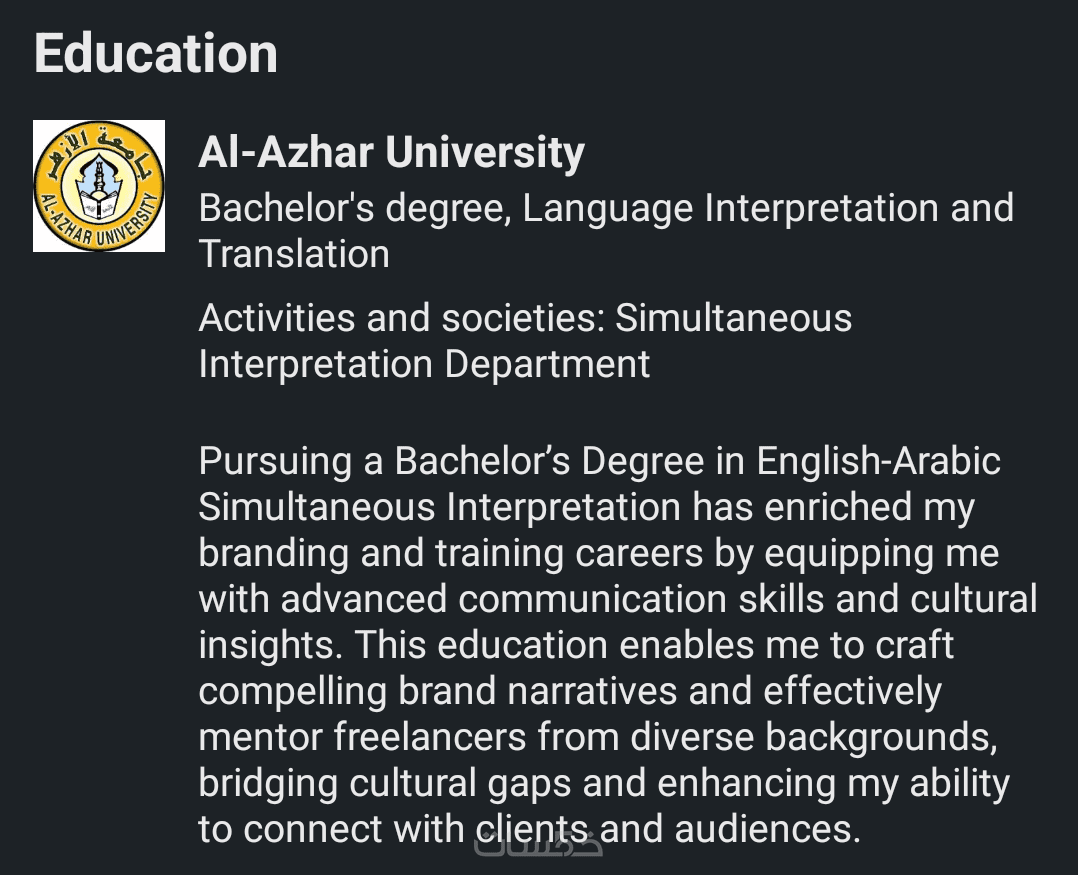Viewport: 1078px width, 875px height.
Task: Click the Al-Azhar University logo
Action: pos(99,186)
